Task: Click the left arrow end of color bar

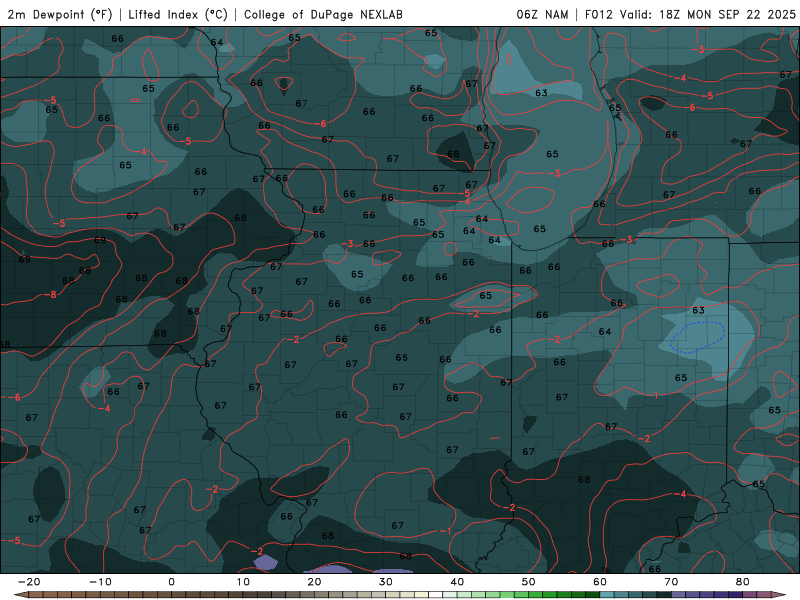Action: click(x=20, y=595)
